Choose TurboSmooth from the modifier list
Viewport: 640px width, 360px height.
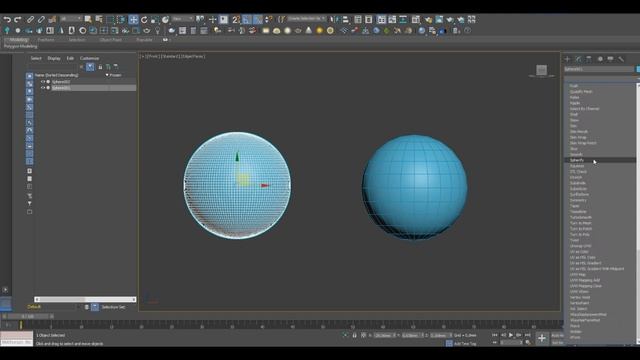(581, 217)
